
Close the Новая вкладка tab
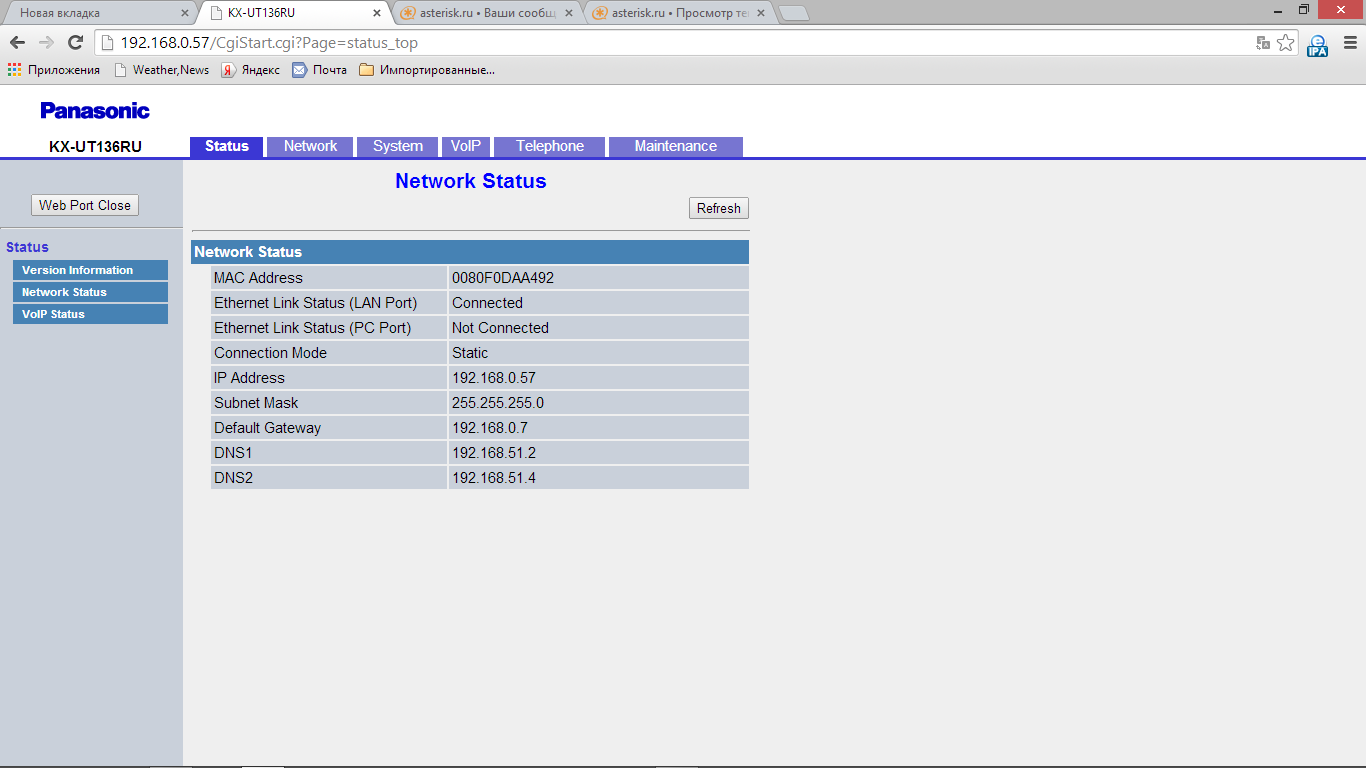click(x=184, y=13)
